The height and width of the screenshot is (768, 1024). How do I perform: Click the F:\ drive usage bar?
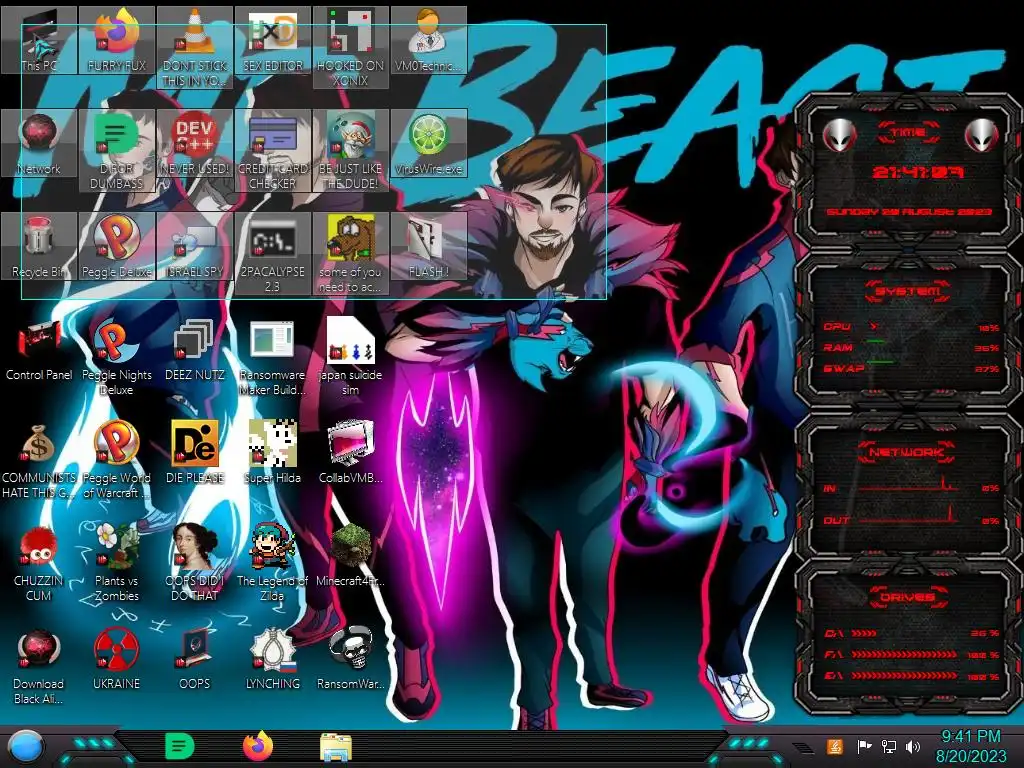coord(904,654)
